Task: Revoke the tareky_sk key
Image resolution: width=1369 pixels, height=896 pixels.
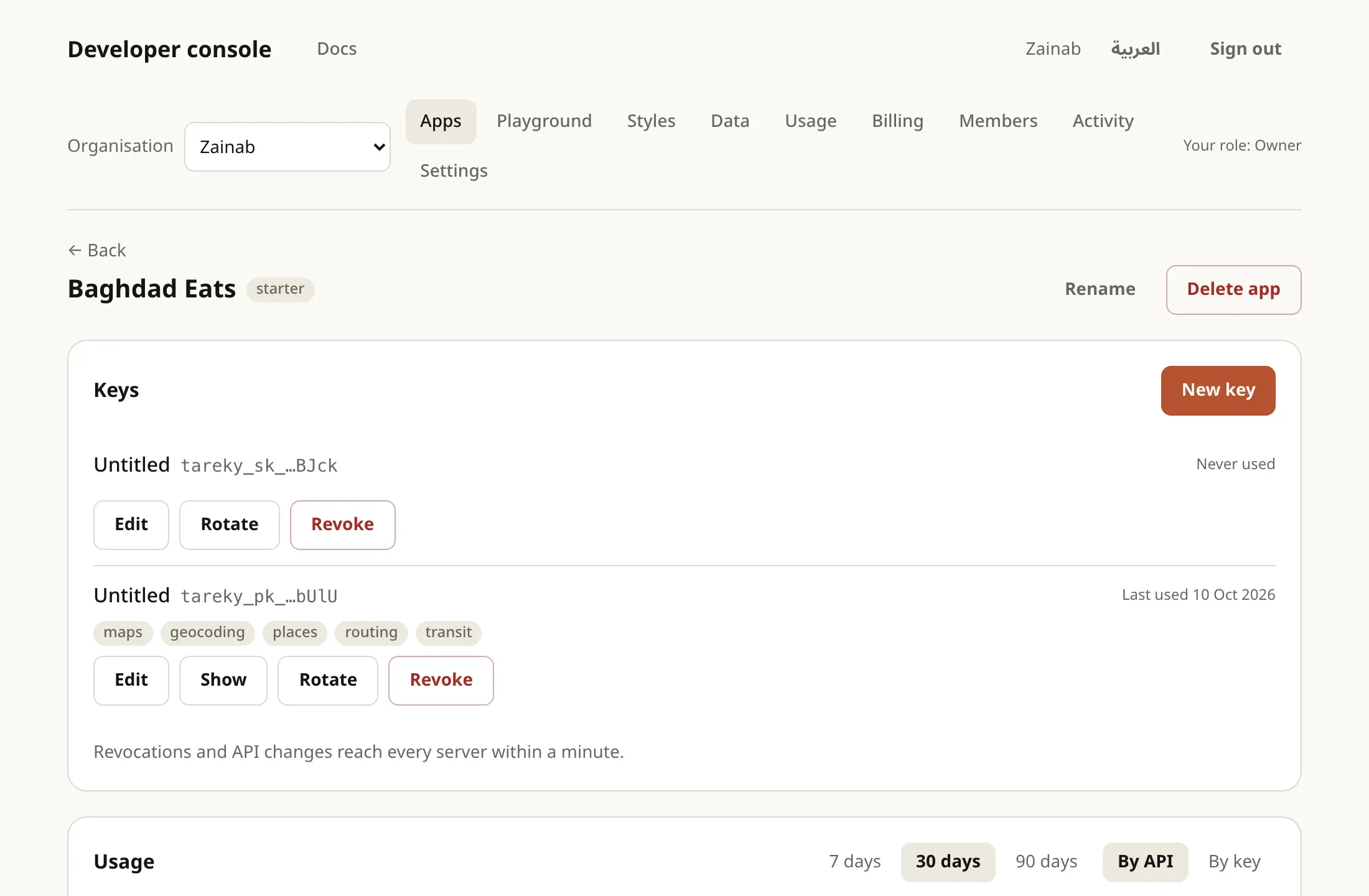Action: 343,525
